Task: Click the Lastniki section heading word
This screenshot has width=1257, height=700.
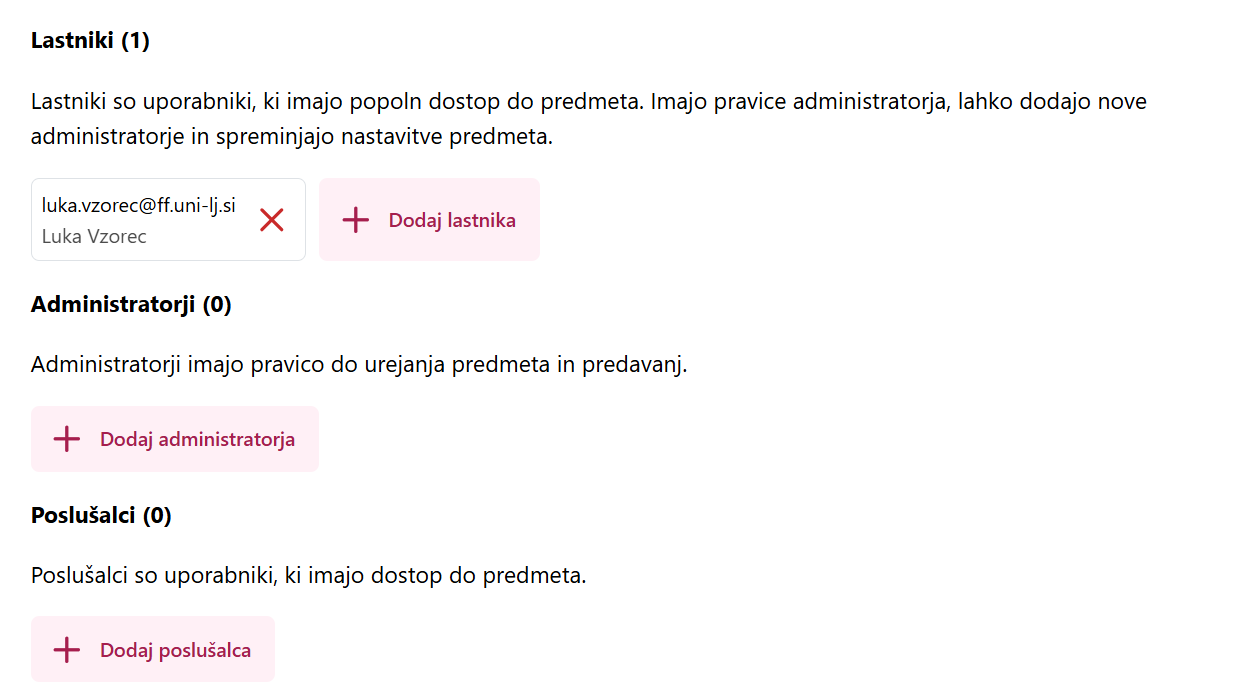Action: [73, 41]
